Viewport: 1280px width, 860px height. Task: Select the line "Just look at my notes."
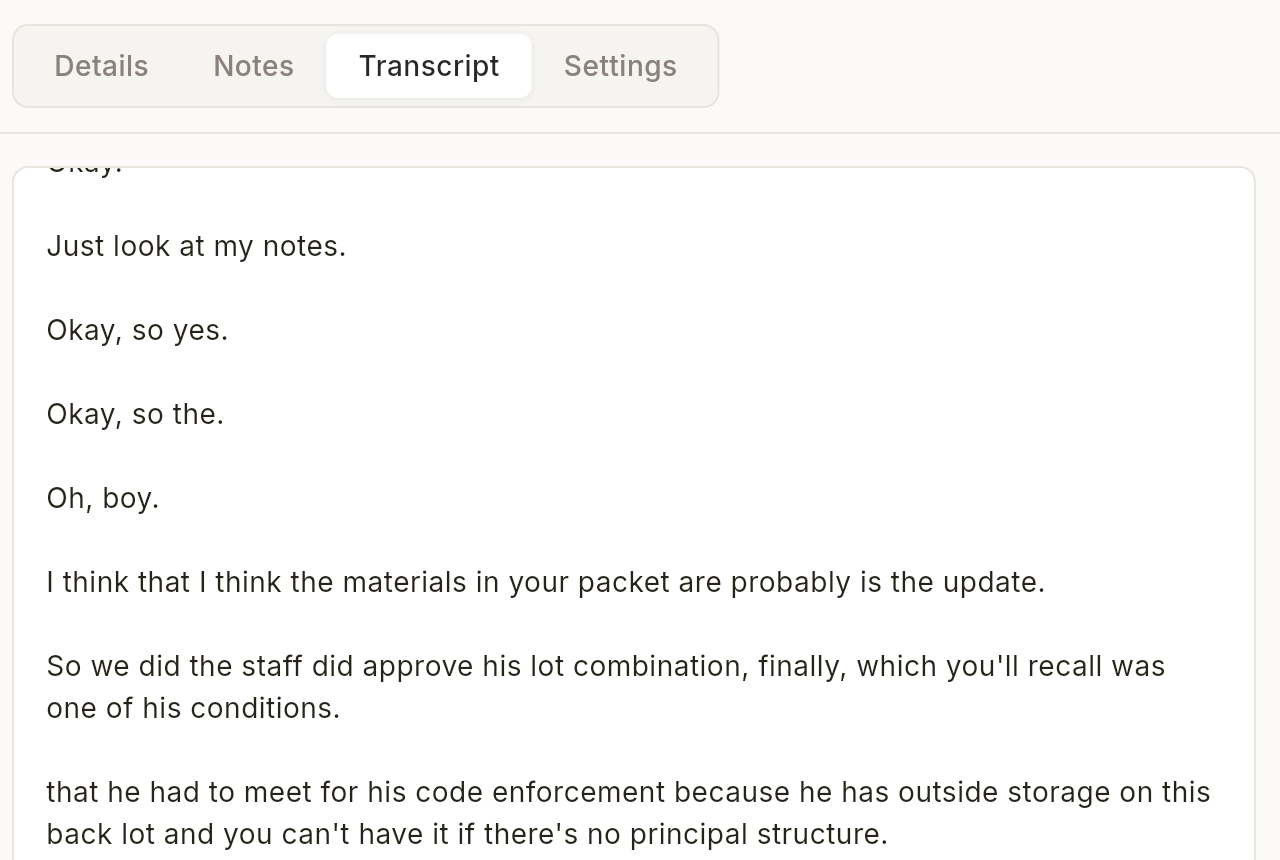(195, 246)
